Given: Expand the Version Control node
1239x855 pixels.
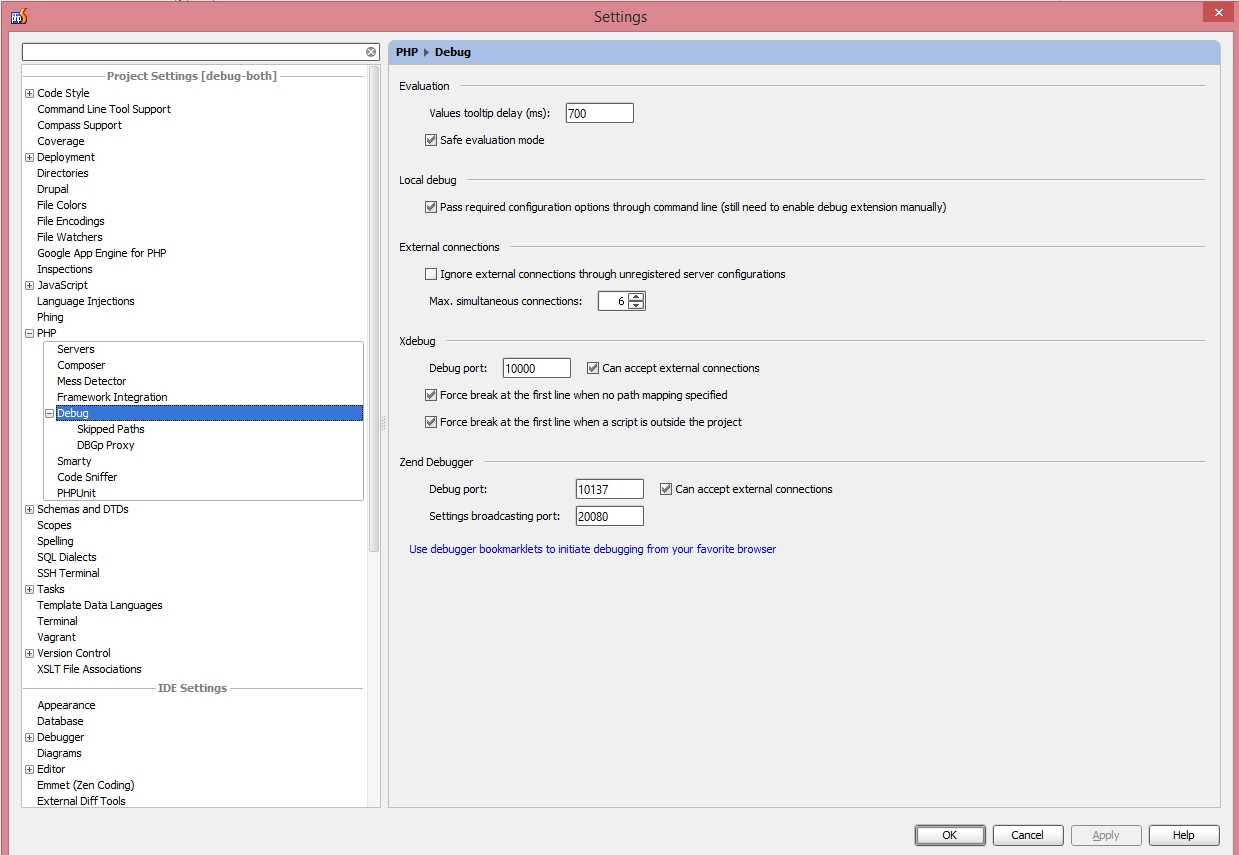Looking at the screenshot, I should pos(29,653).
